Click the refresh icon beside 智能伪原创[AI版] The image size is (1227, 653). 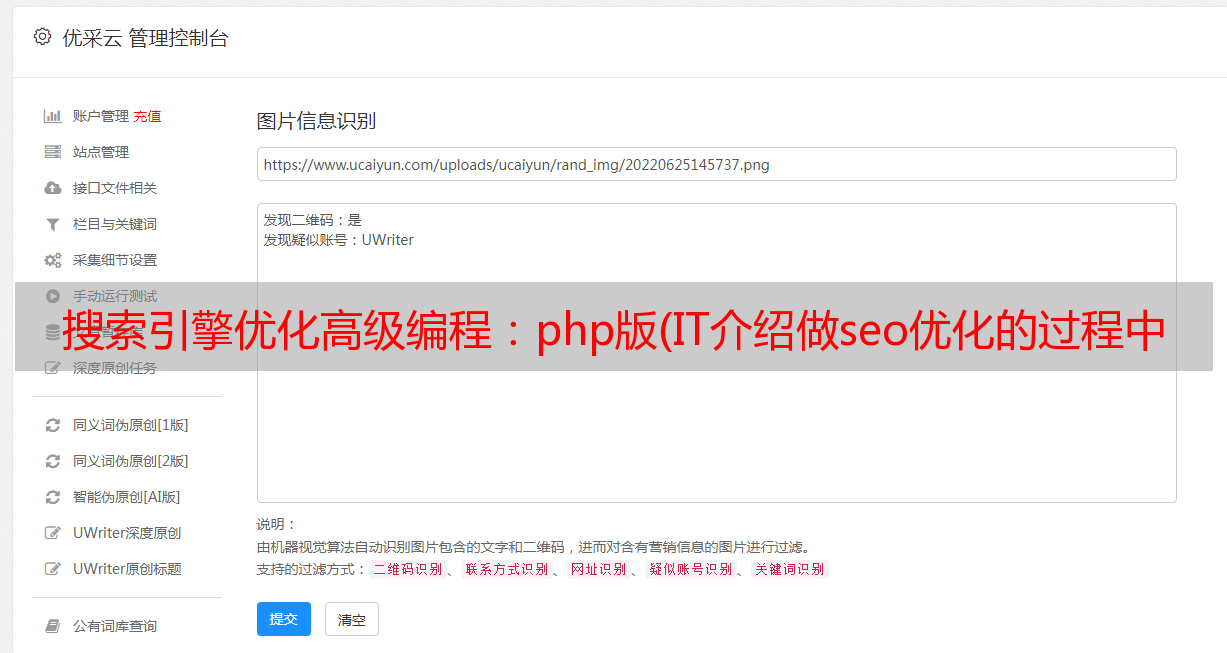[53, 497]
